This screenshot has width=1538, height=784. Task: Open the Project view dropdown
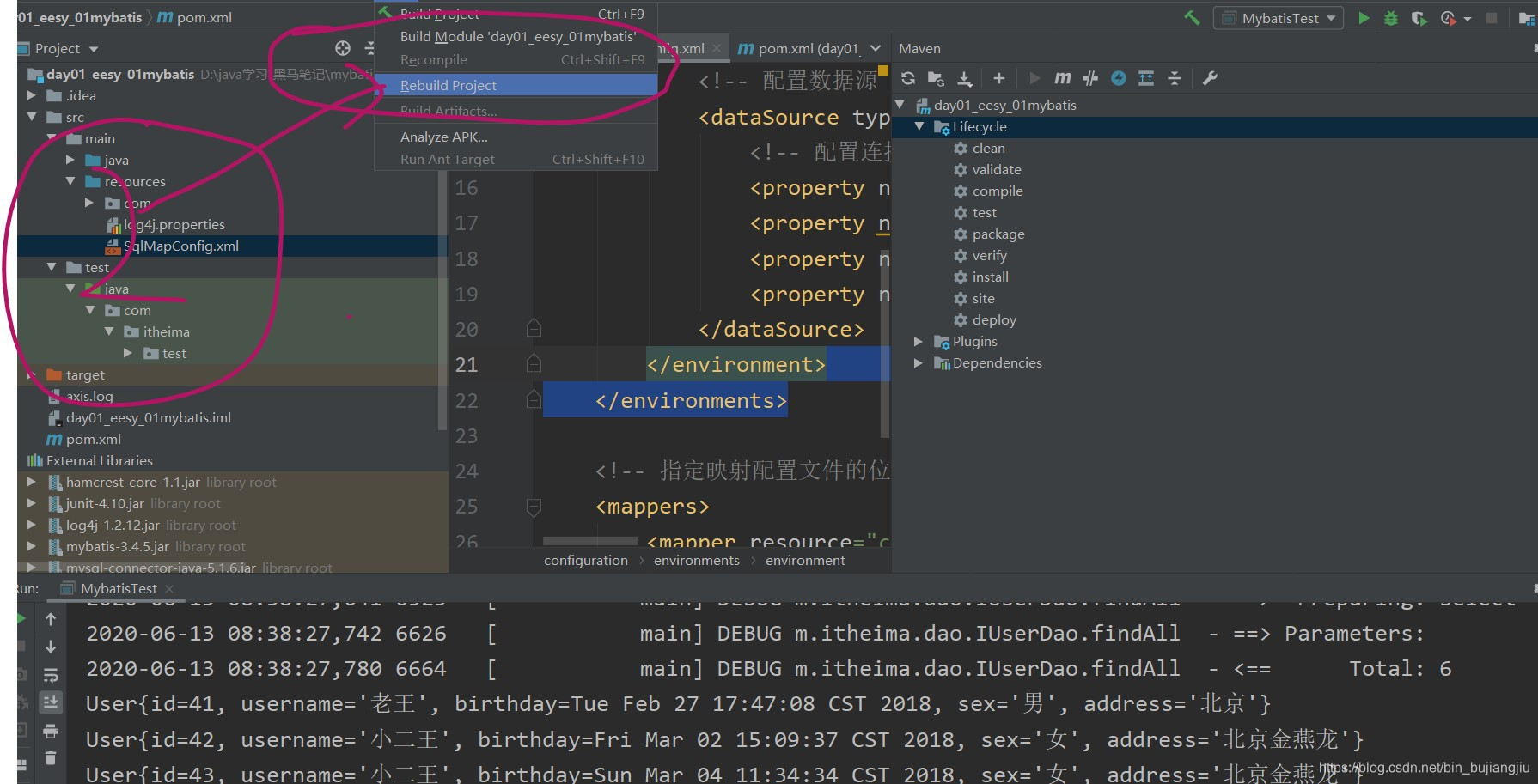click(94, 49)
